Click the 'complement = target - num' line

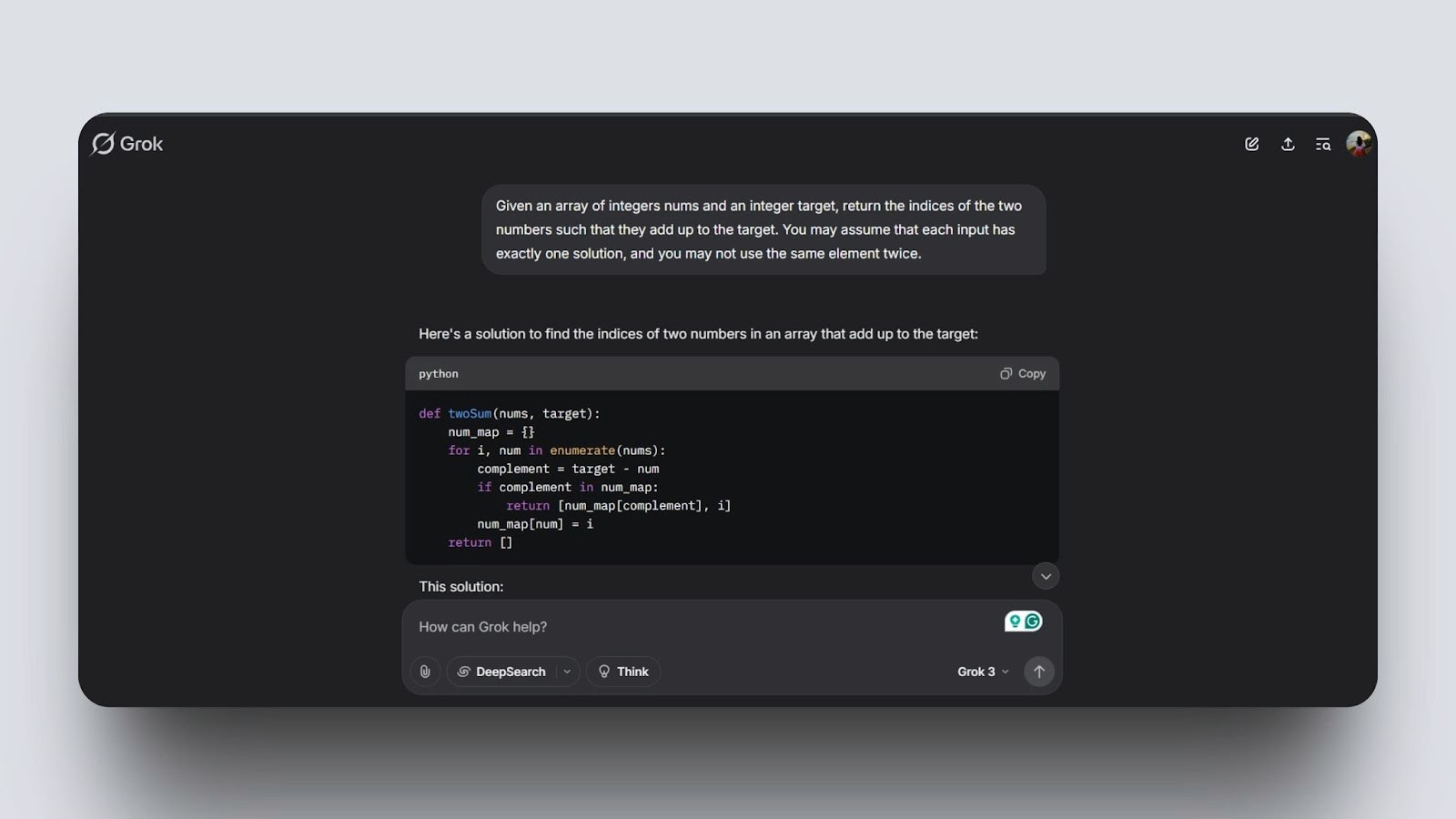[x=568, y=470]
